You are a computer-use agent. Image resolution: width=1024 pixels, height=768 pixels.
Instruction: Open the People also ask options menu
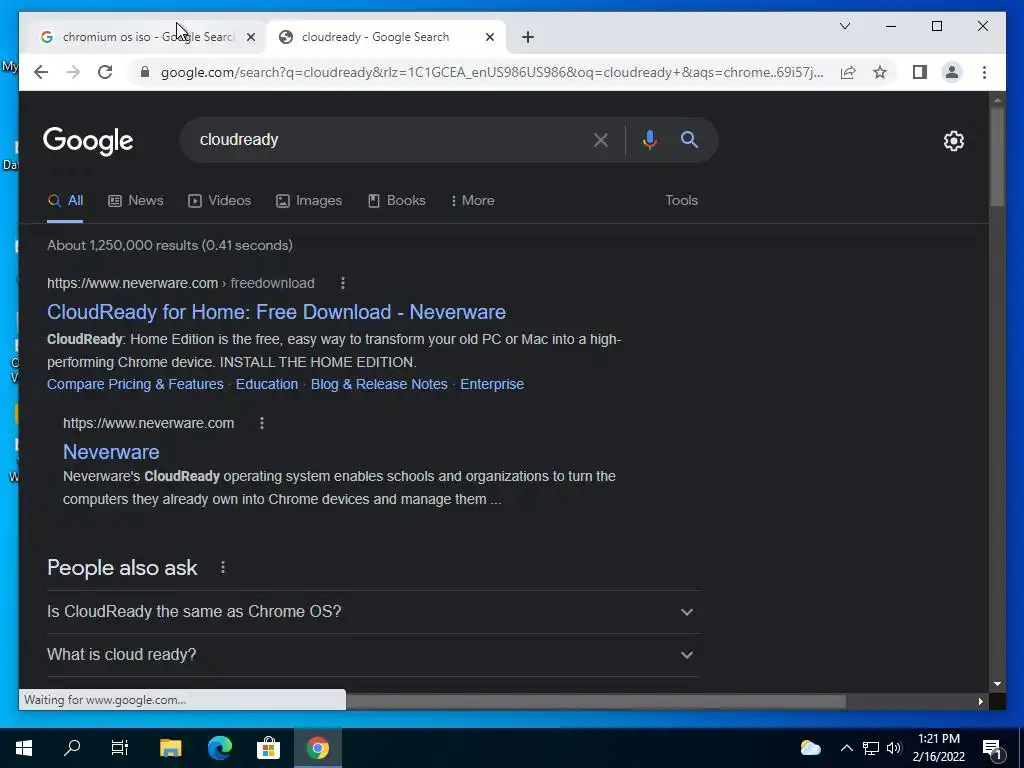coord(223,568)
